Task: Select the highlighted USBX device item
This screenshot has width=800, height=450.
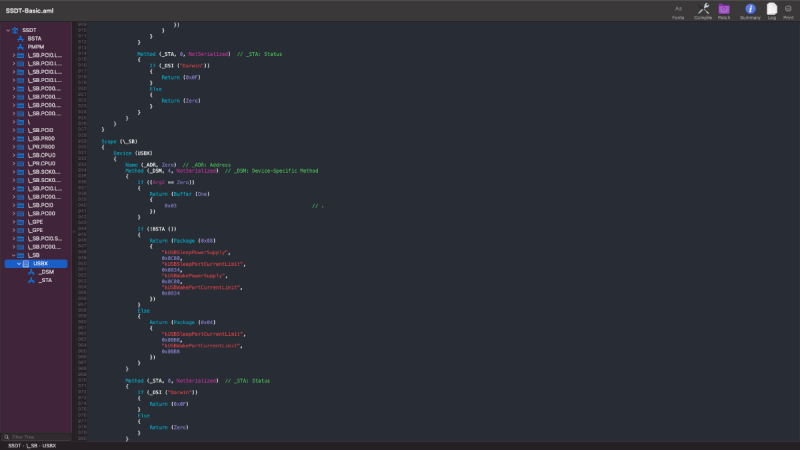Action: coord(41,264)
